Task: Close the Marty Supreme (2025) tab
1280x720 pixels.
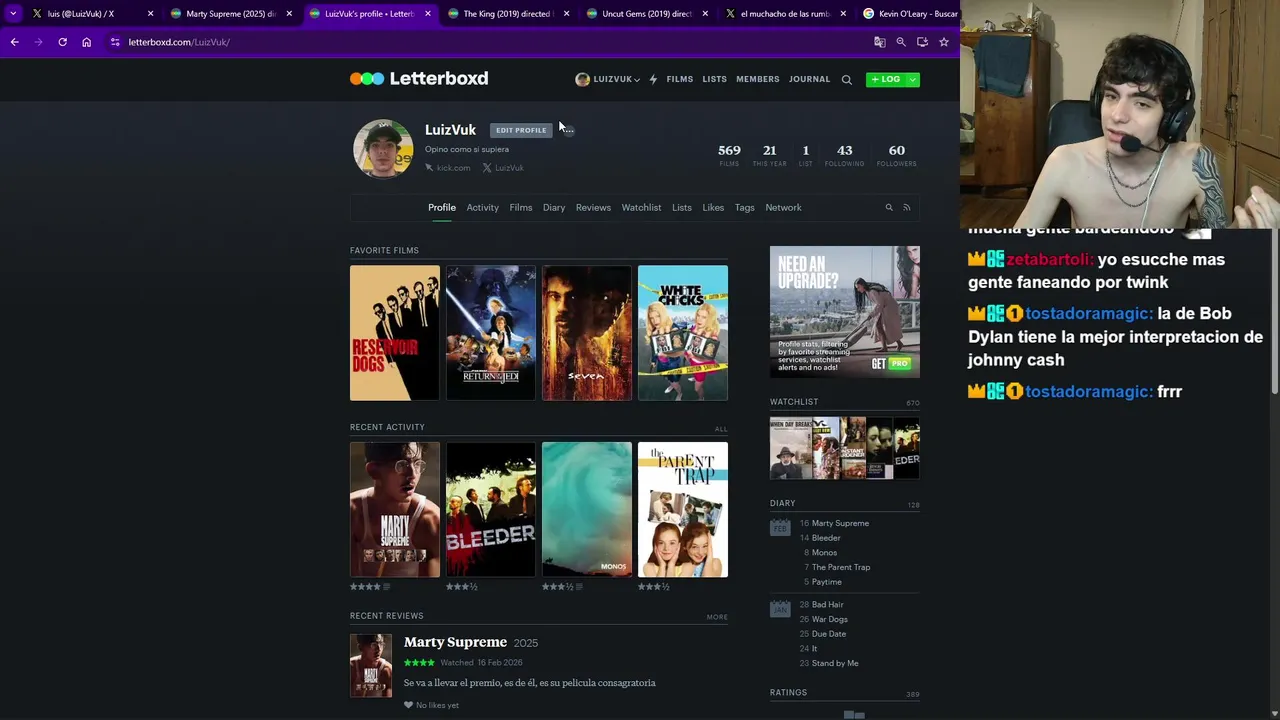Action: 289,14
